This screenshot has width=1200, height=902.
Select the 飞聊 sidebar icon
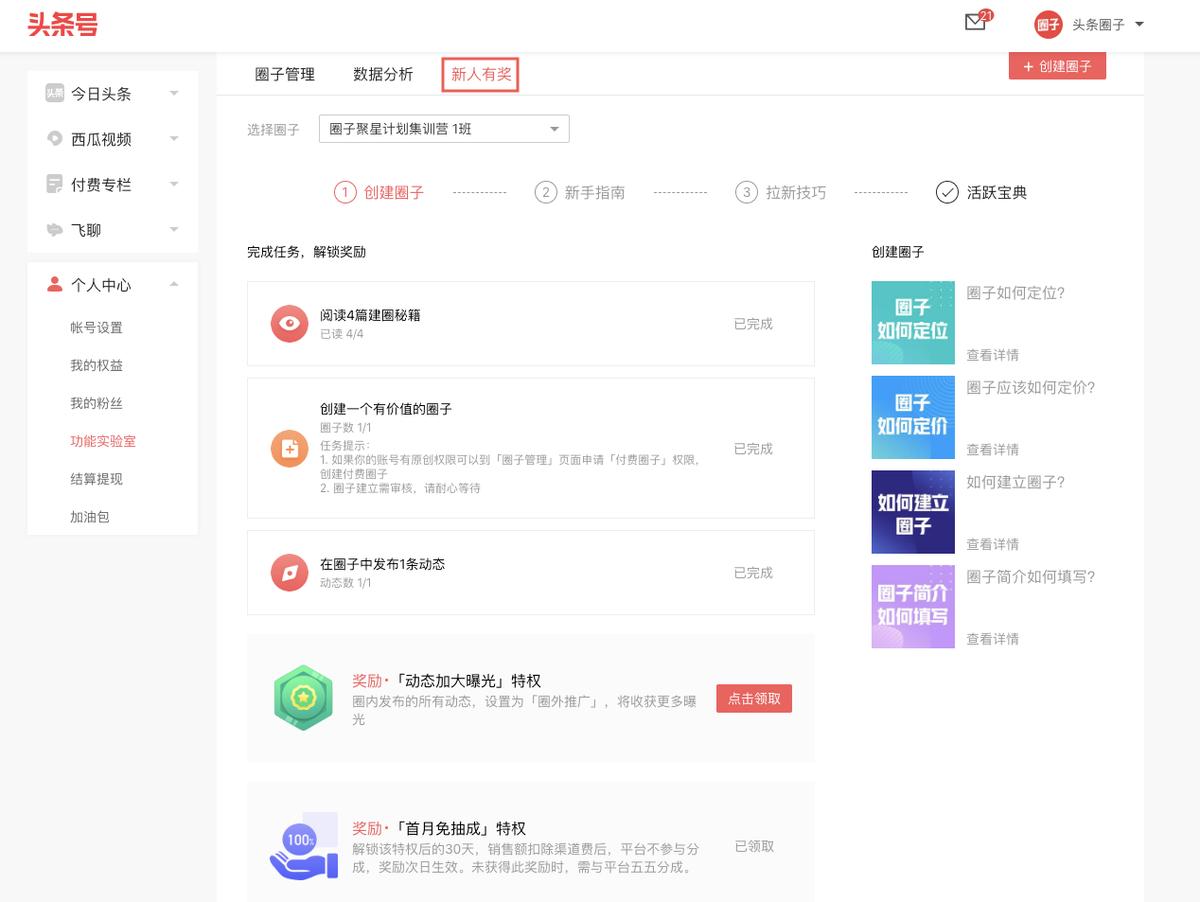55,229
